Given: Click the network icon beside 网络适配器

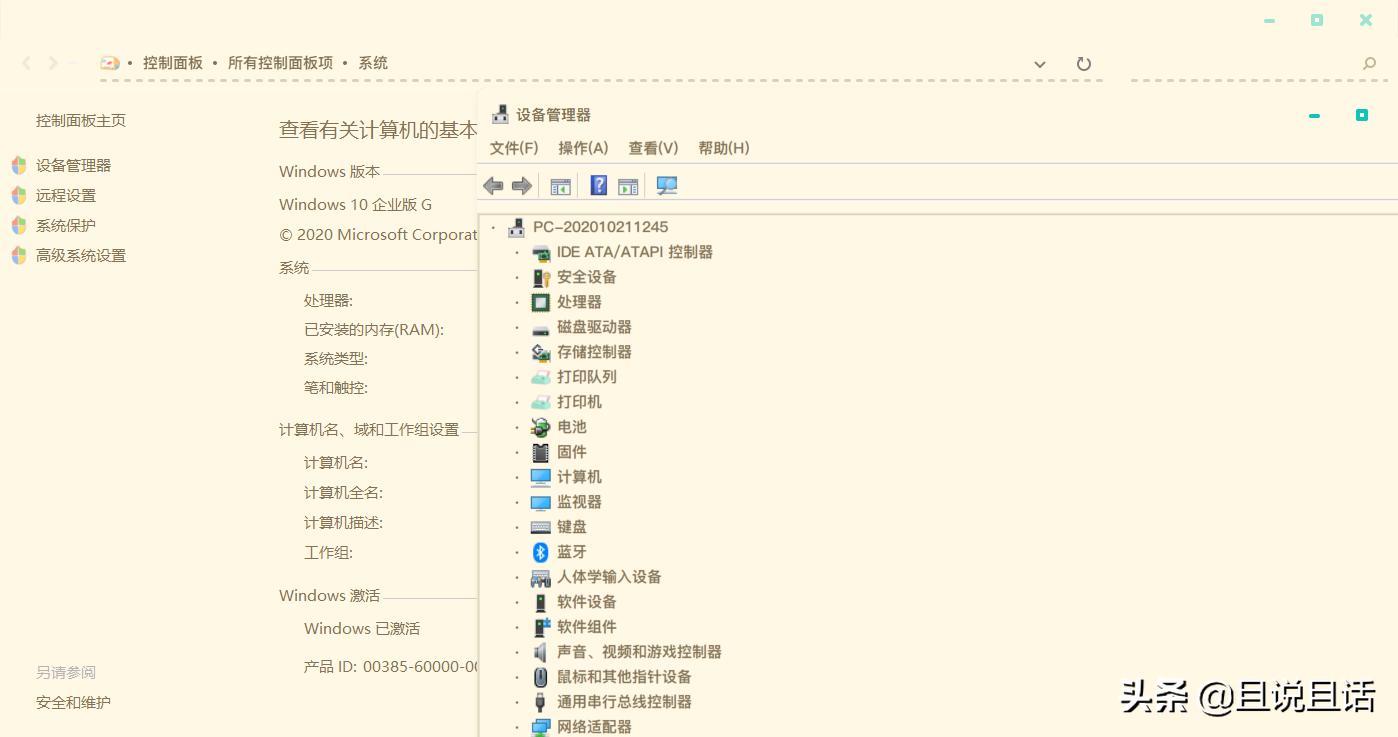Looking at the screenshot, I should 541,727.
